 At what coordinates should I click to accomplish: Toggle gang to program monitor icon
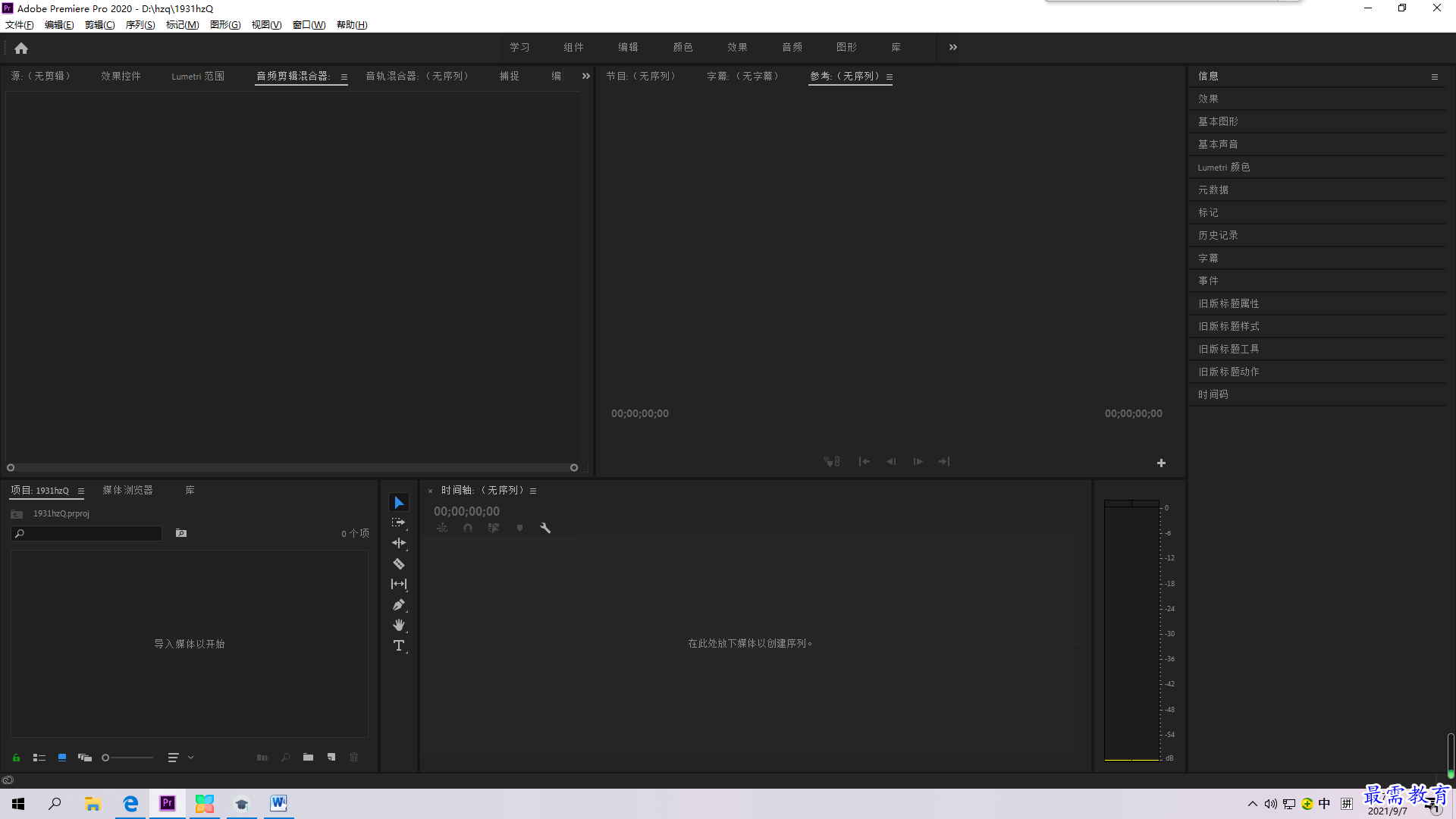832,462
